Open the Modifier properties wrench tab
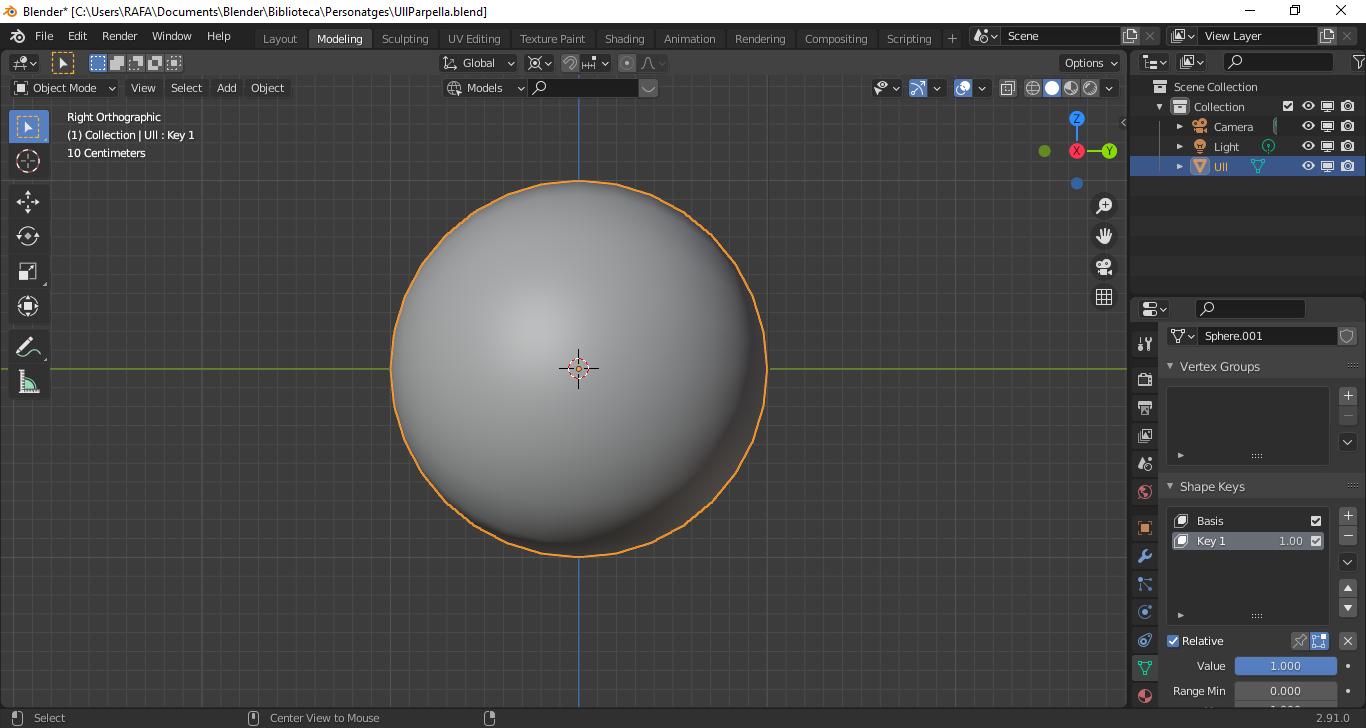 click(1145, 556)
